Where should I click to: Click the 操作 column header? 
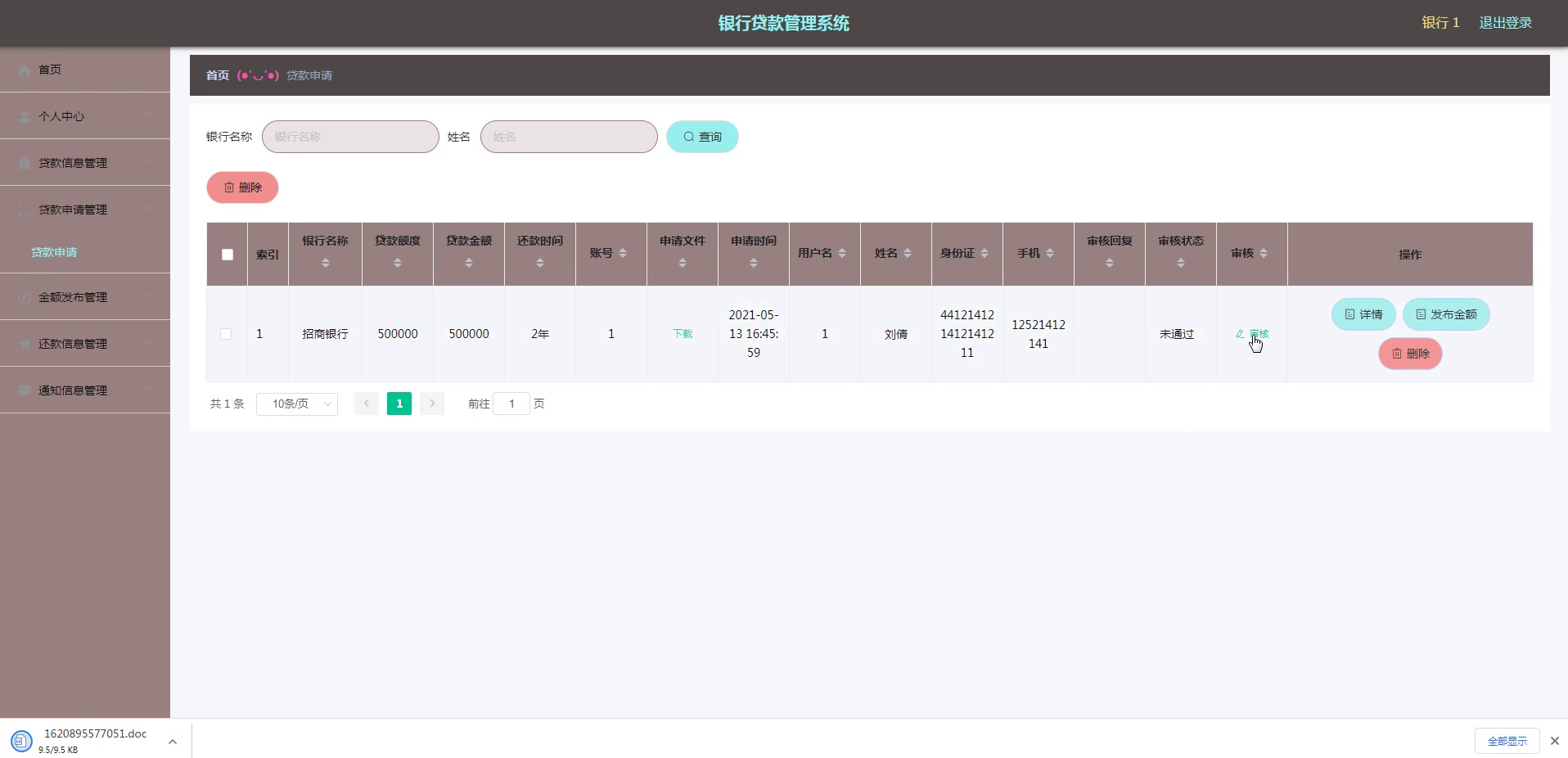1410,255
